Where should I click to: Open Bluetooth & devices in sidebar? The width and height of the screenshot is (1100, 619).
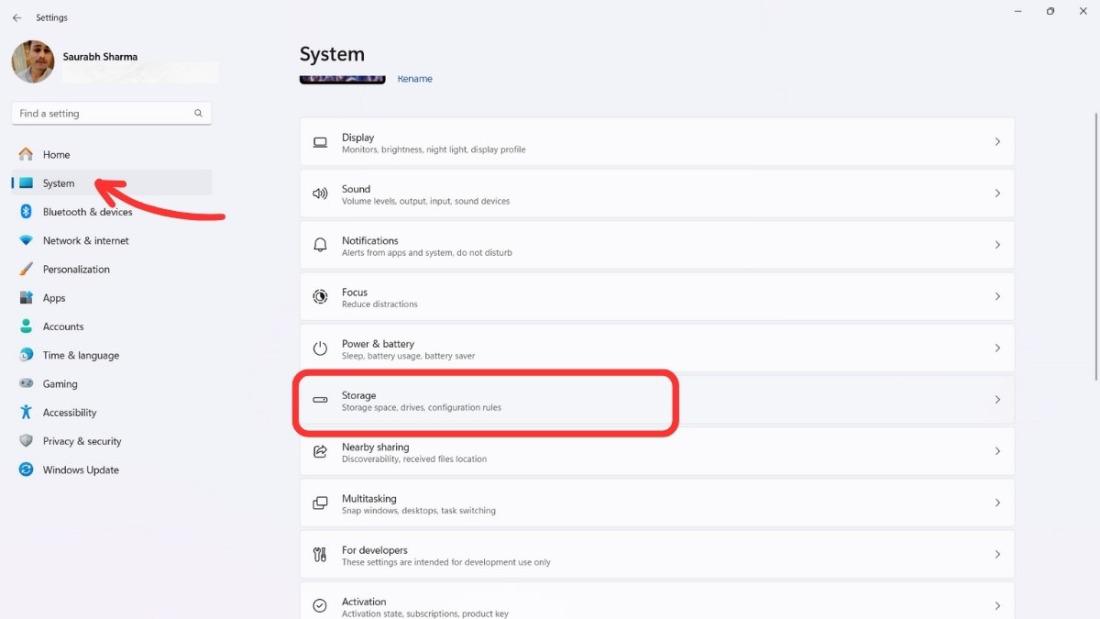(x=87, y=212)
